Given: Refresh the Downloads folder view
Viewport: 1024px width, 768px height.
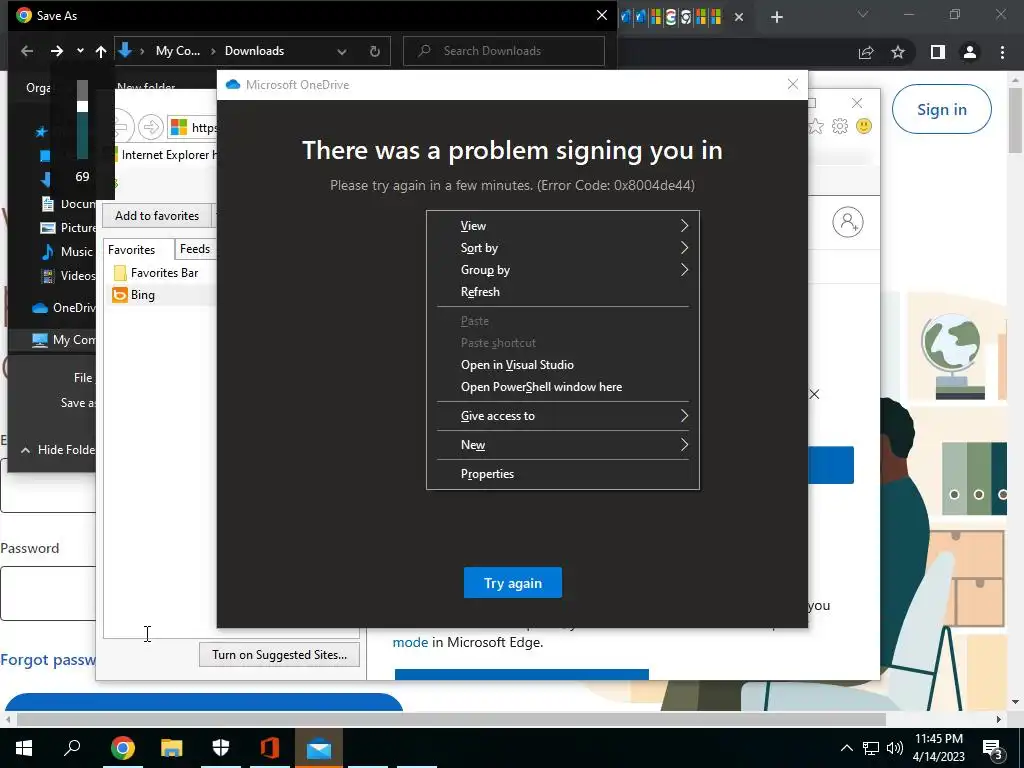Looking at the screenshot, I should [374, 51].
